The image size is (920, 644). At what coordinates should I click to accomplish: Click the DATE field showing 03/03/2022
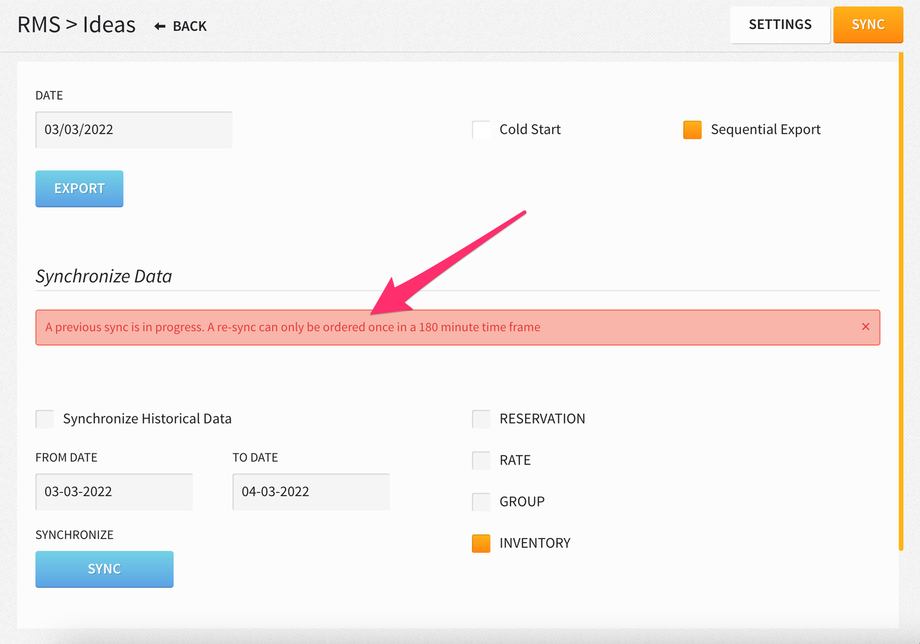134,130
